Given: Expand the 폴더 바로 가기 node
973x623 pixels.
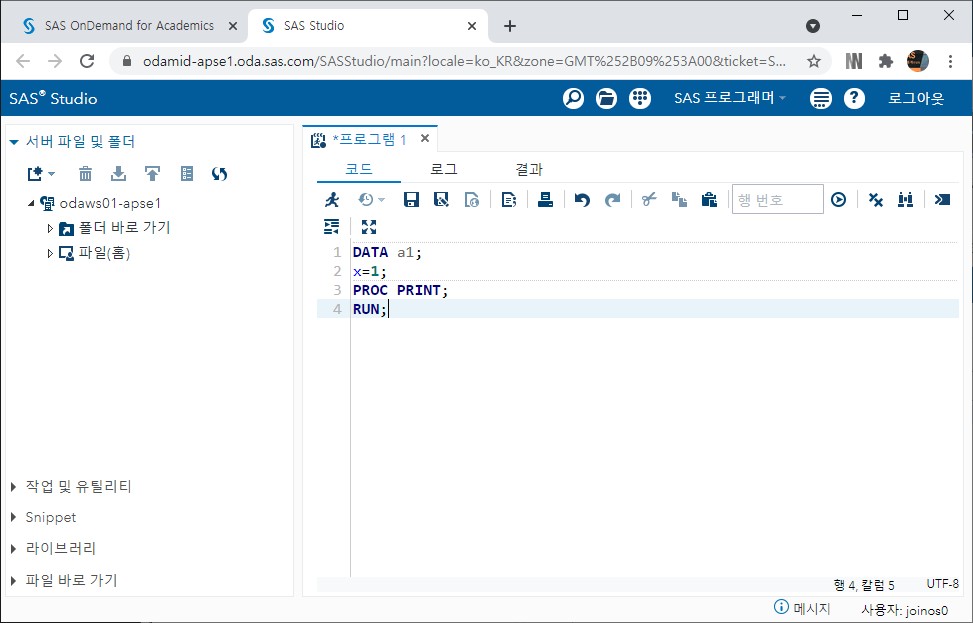Looking at the screenshot, I should [x=50, y=228].
